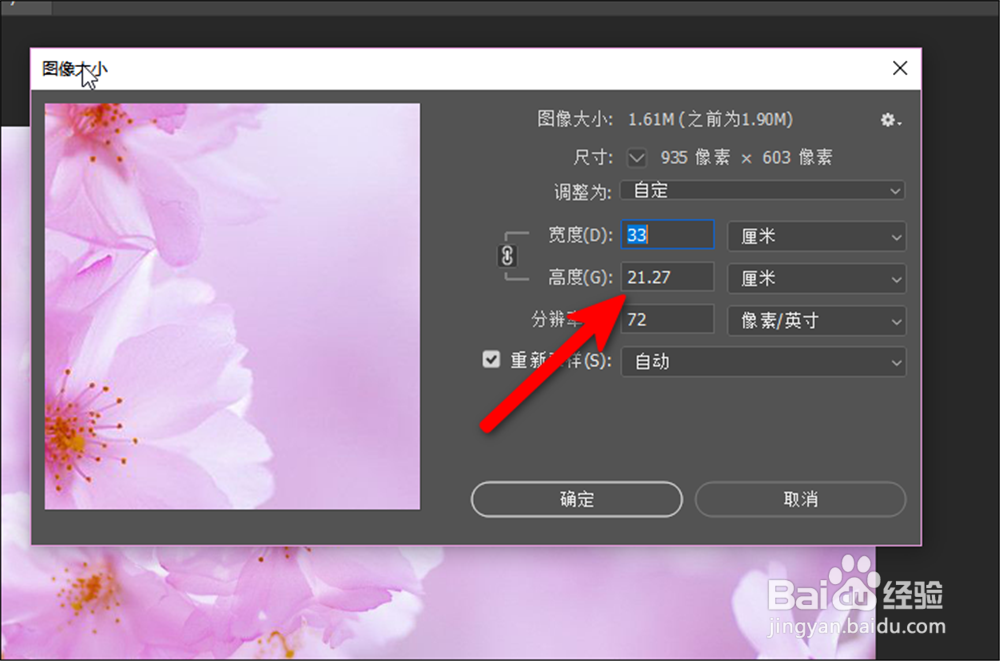Open the 尺寸 dimensions unit dropdown arrow
Screen dimensions: 1000x661
tap(636, 158)
